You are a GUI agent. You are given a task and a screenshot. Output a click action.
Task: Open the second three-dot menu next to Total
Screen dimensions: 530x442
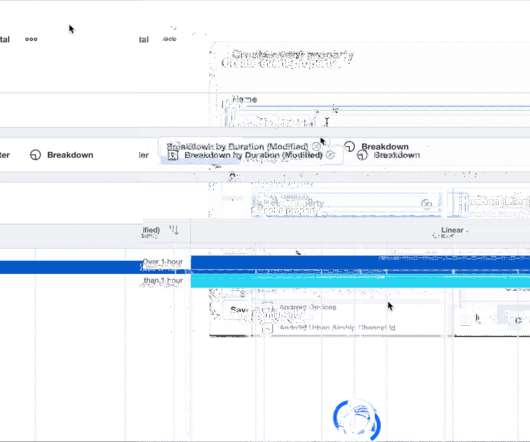pyautogui.click(x=169, y=39)
